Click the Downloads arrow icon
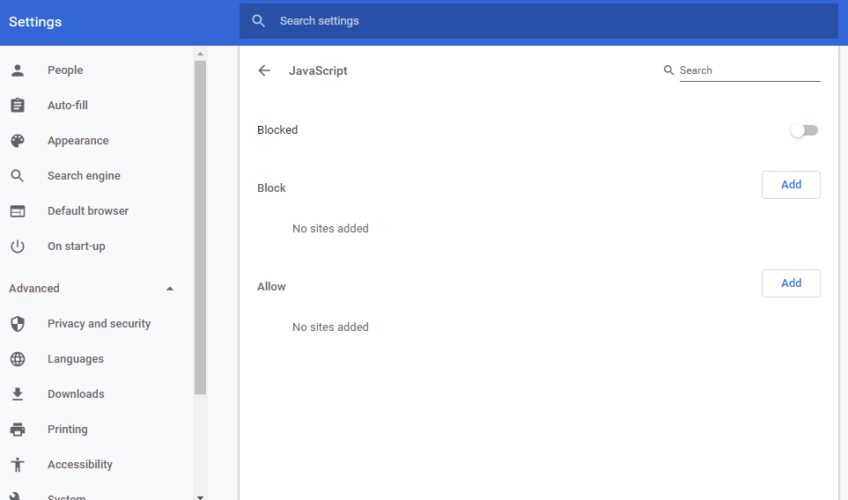Viewport: 848px width, 500px height. click(17, 394)
